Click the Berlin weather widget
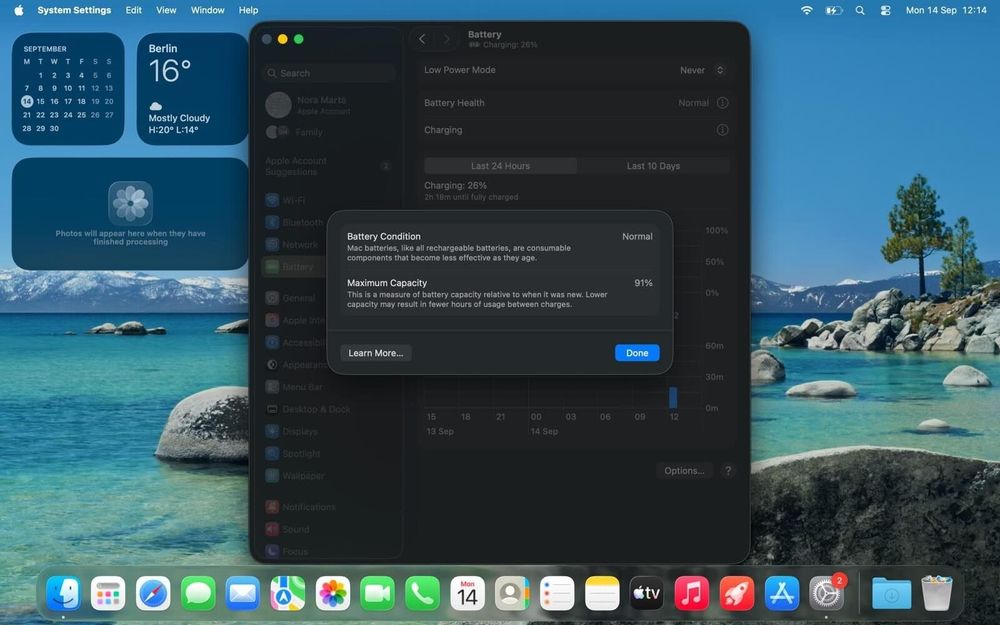The image size is (1000, 625). tap(193, 89)
